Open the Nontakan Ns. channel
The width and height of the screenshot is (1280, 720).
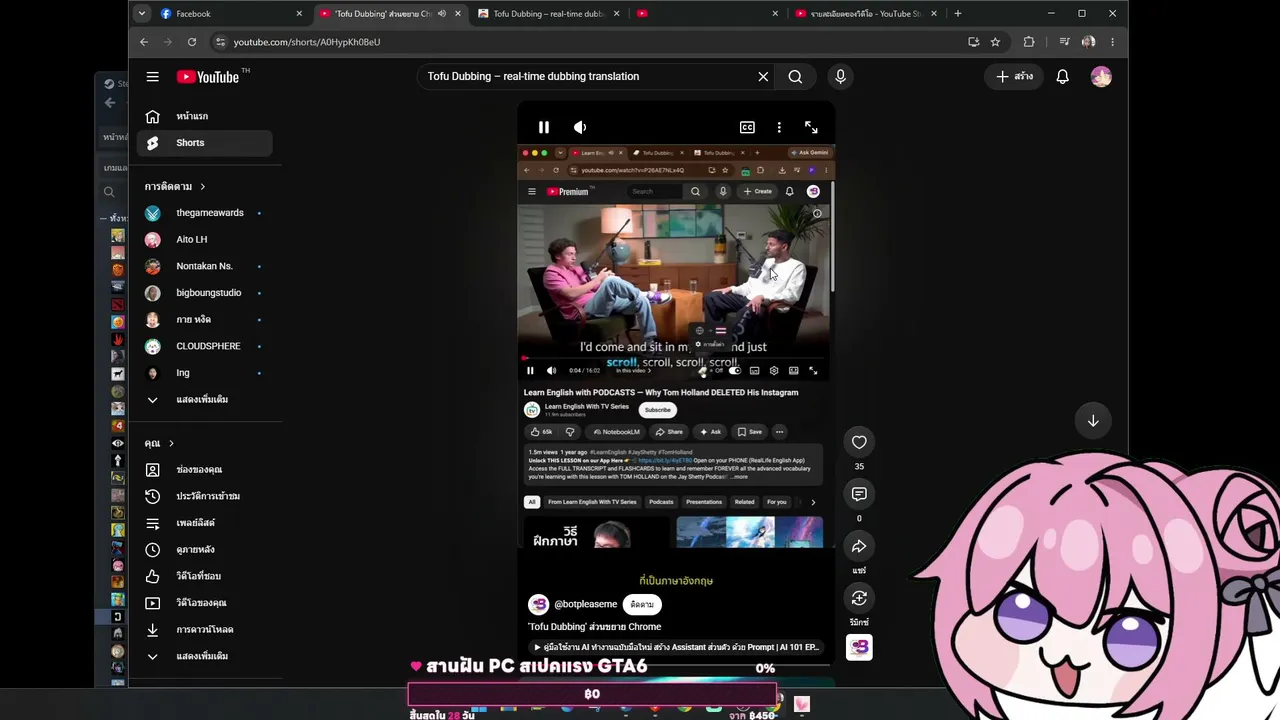[x=205, y=266]
